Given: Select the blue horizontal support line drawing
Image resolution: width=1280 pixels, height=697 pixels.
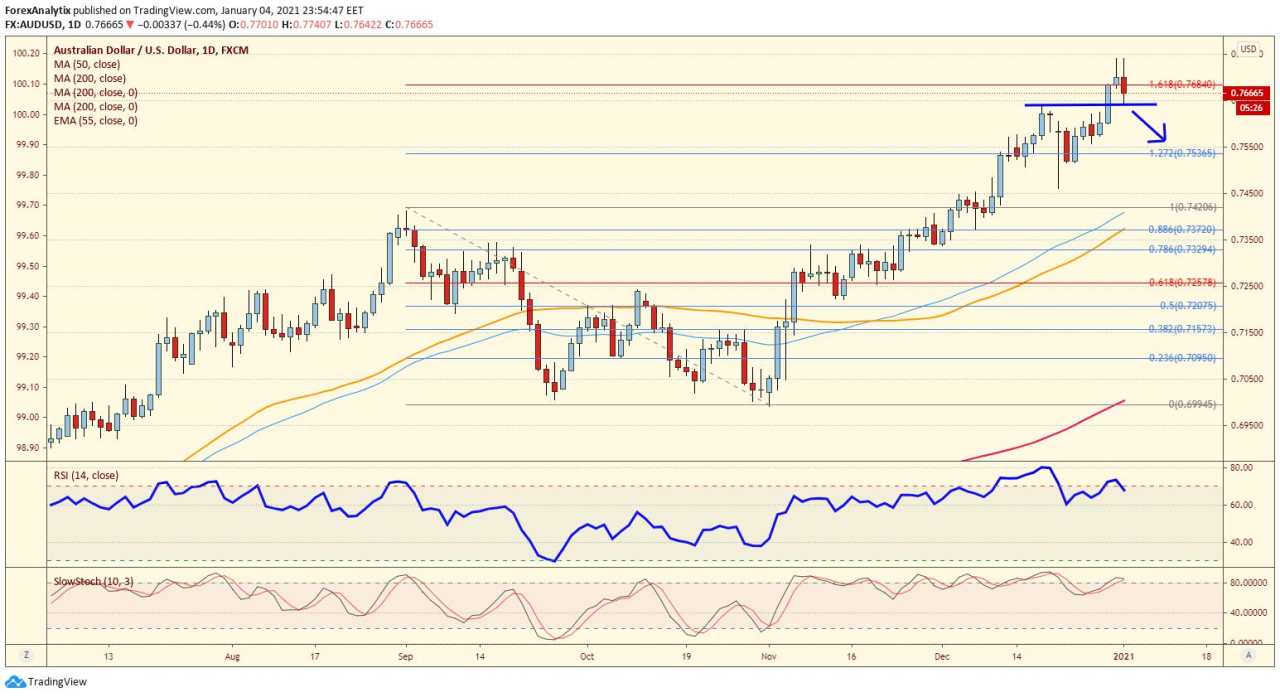Looking at the screenshot, I should (1090, 104).
